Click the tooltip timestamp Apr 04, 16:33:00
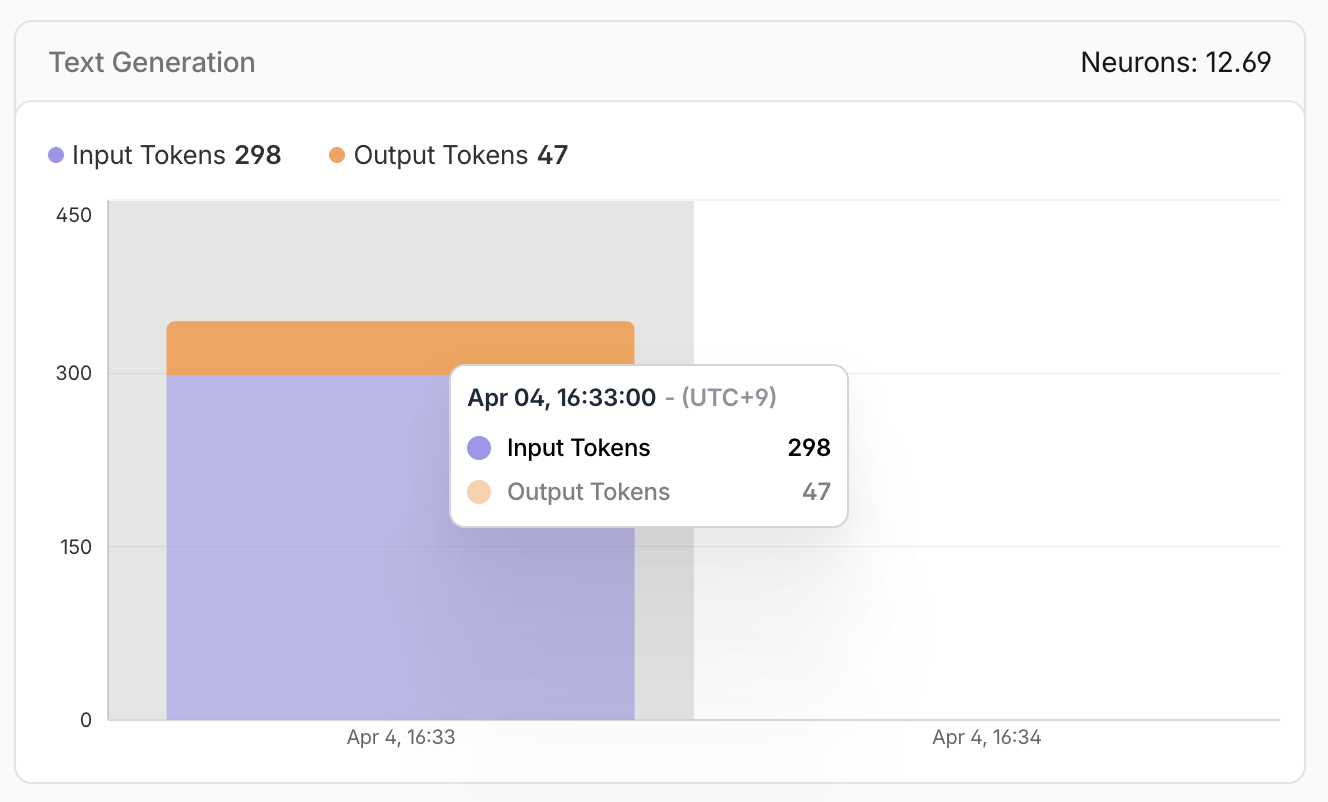 tap(561, 398)
